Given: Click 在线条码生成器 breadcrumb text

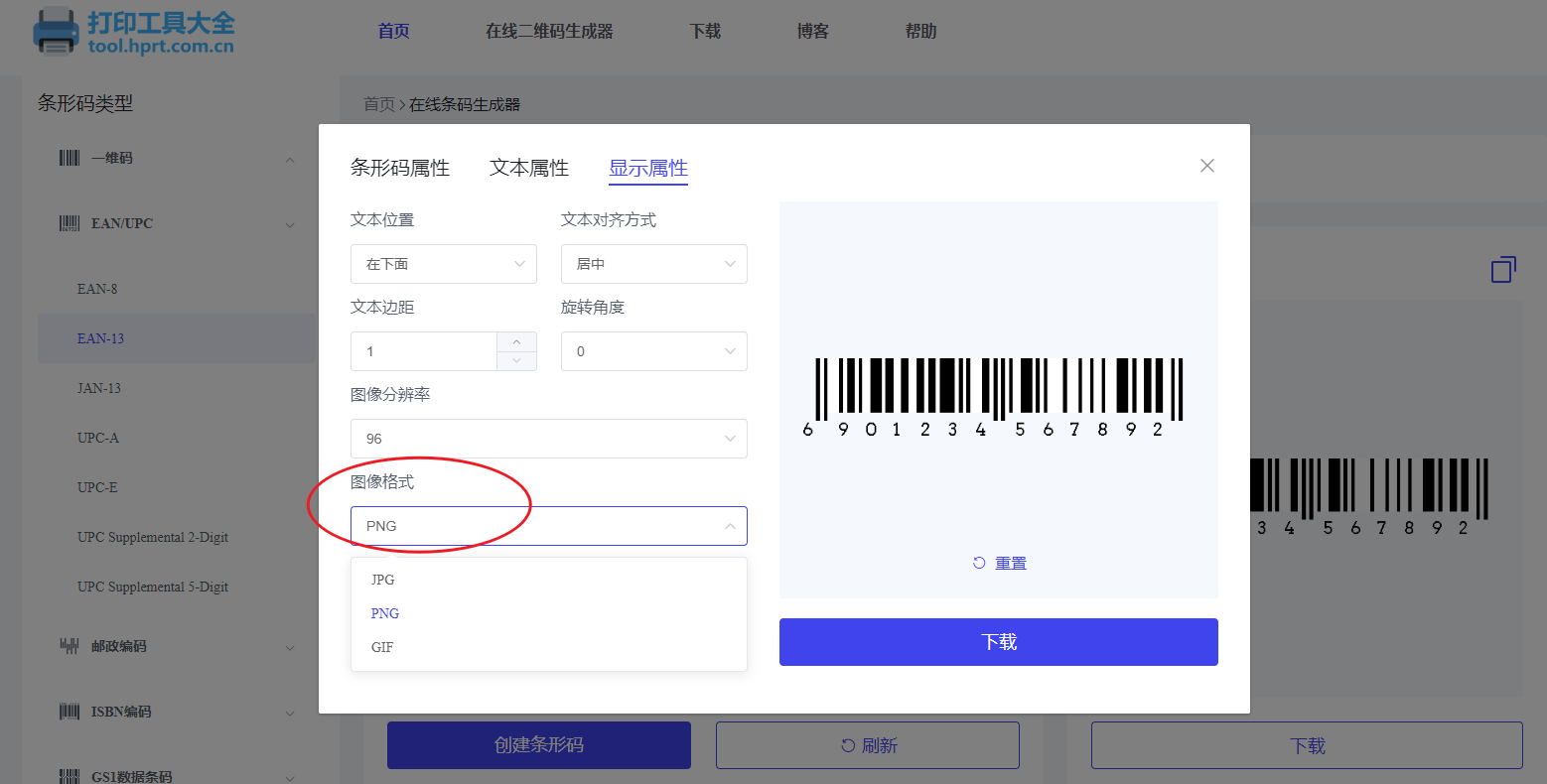Looking at the screenshot, I should 465,104.
